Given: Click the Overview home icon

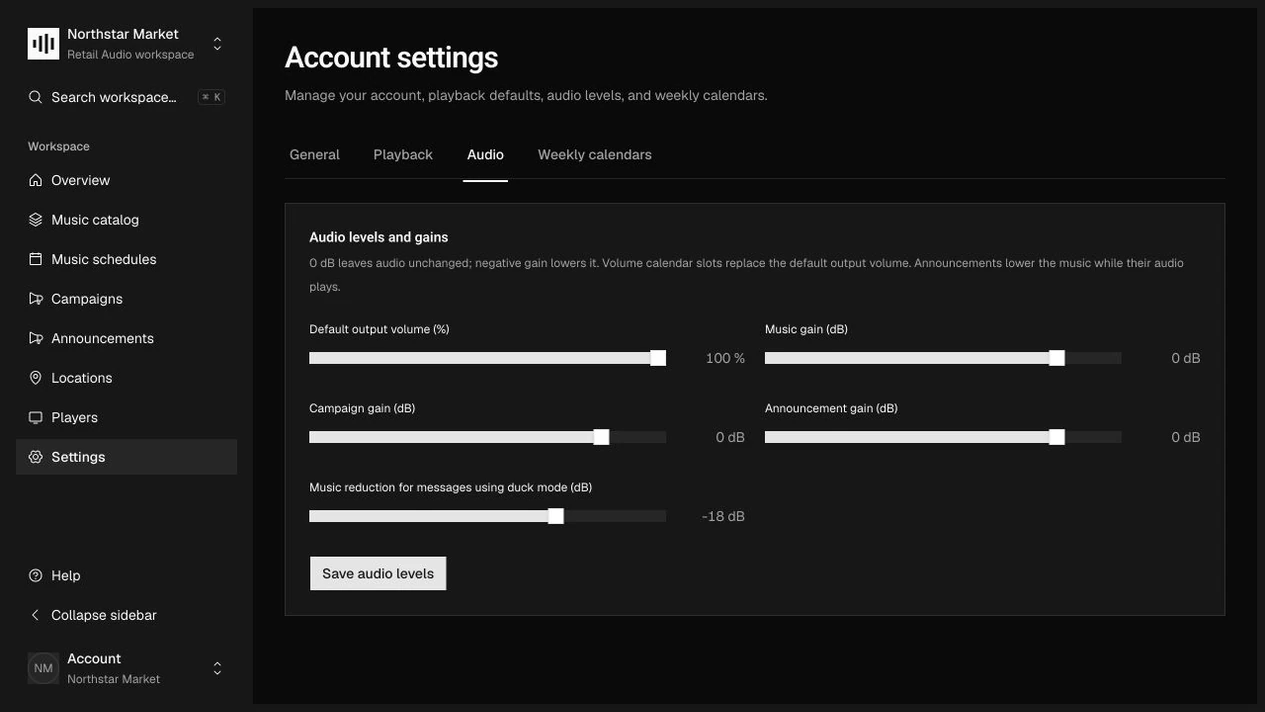Looking at the screenshot, I should (x=36, y=180).
